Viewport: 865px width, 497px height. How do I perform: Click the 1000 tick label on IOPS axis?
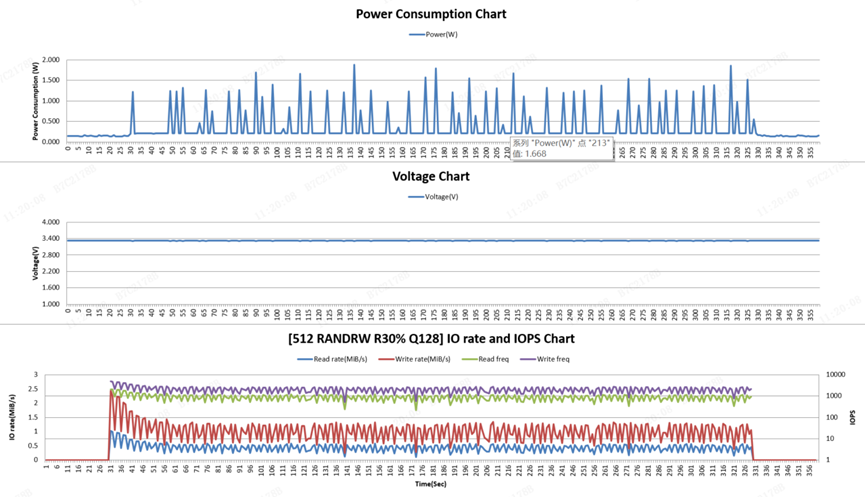tap(834, 396)
